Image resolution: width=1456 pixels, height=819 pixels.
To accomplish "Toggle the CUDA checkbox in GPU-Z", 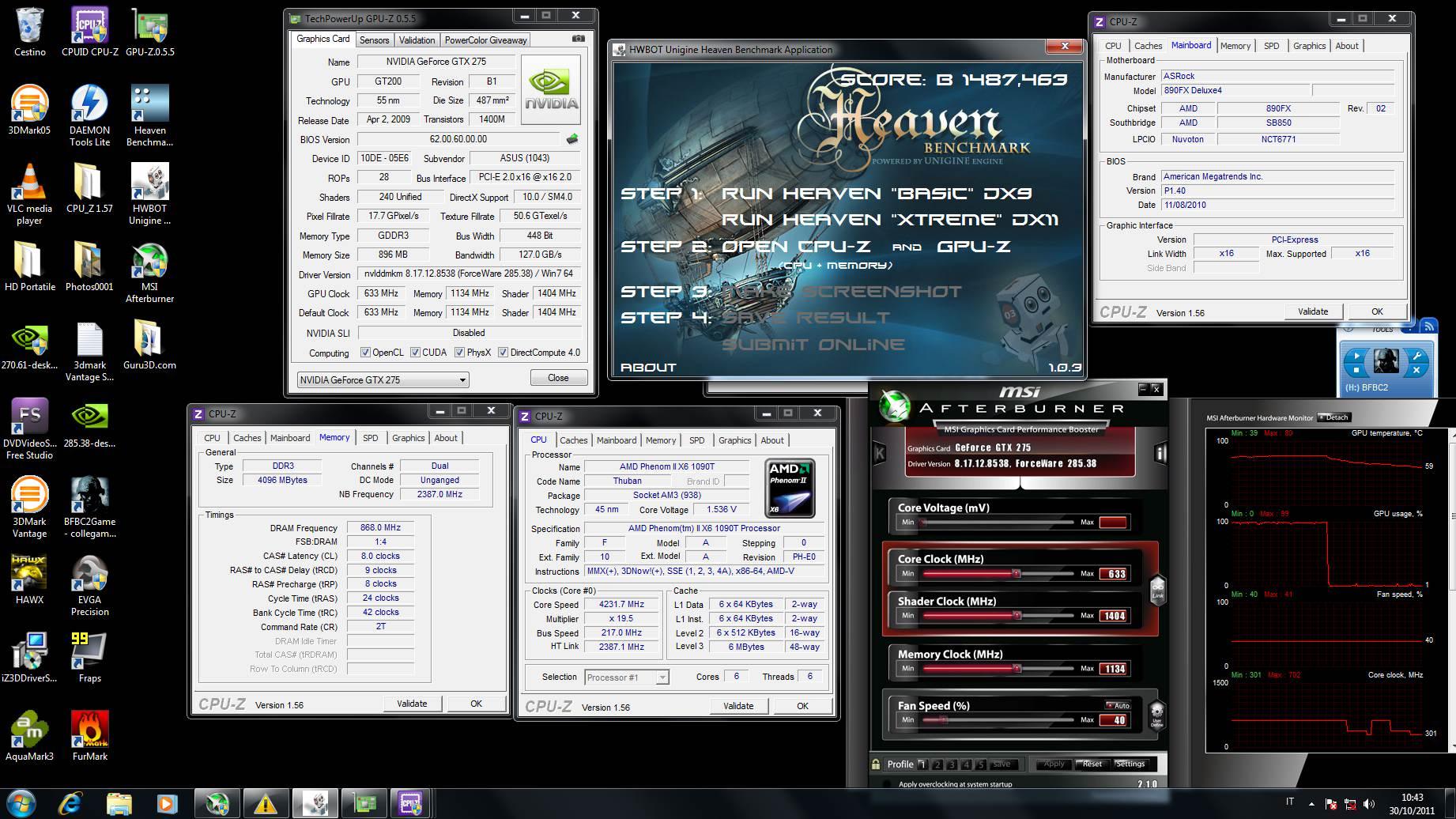I will (x=415, y=353).
